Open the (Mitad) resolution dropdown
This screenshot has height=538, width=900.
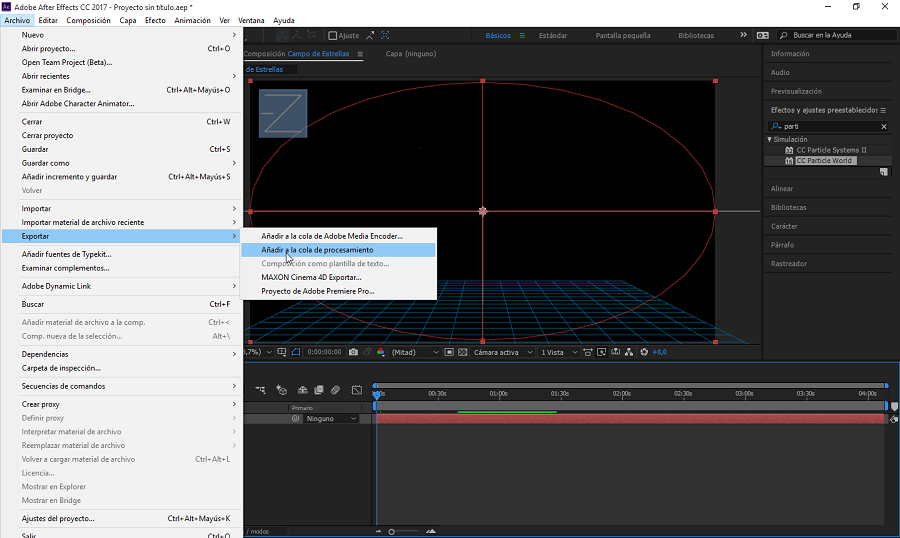[415, 352]
